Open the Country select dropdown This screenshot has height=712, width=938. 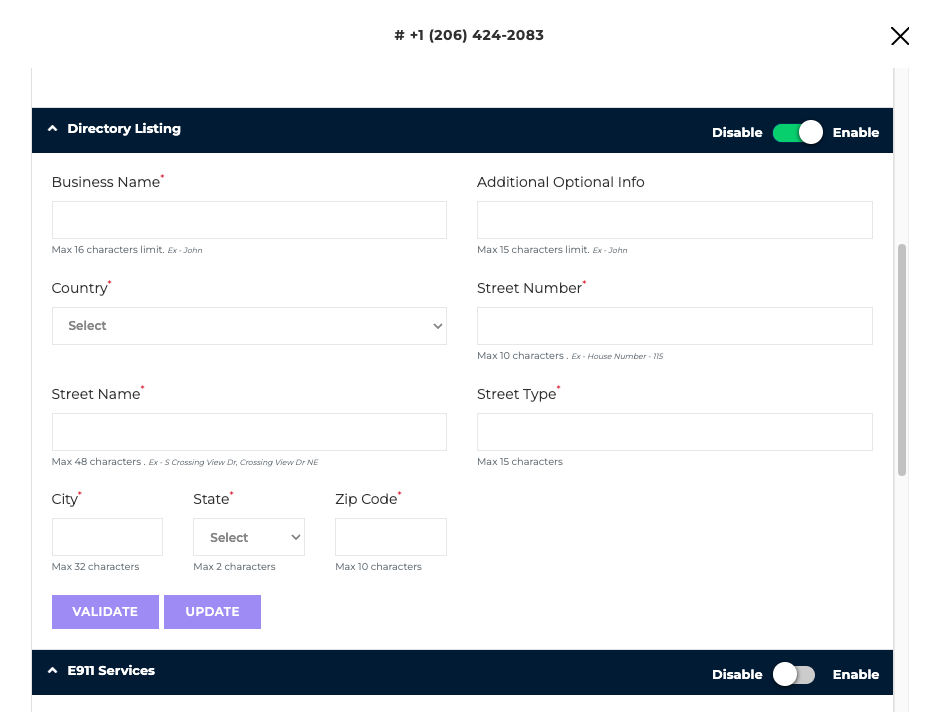[x=249, y=326]
